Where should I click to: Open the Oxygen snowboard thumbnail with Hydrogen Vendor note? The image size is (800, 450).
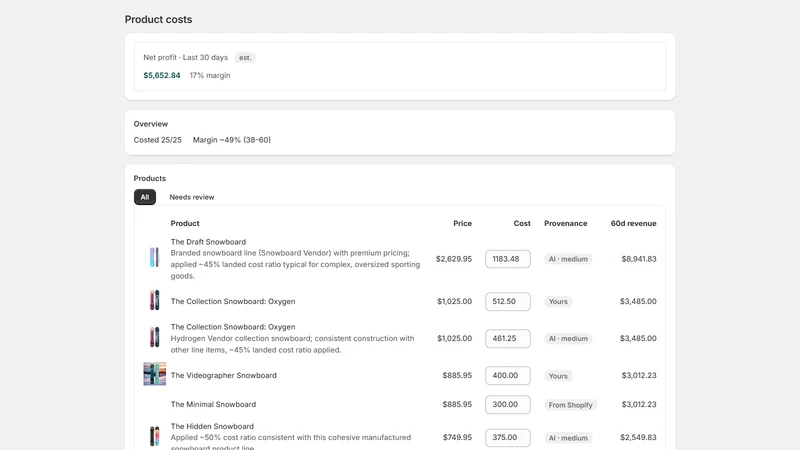point(154,337)
